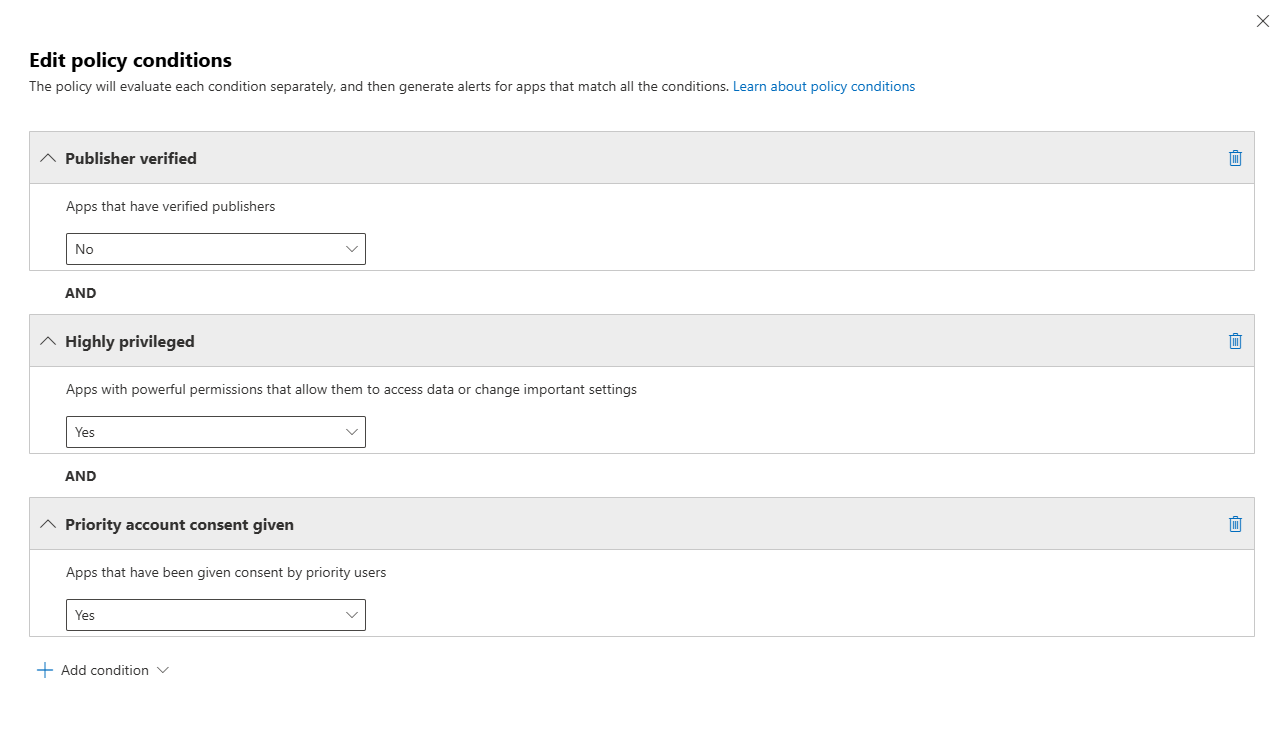Click Priority account consent given header title
Image resolution: width=1283 pixels, height=734 pixels.
click(x=179, y=524)
